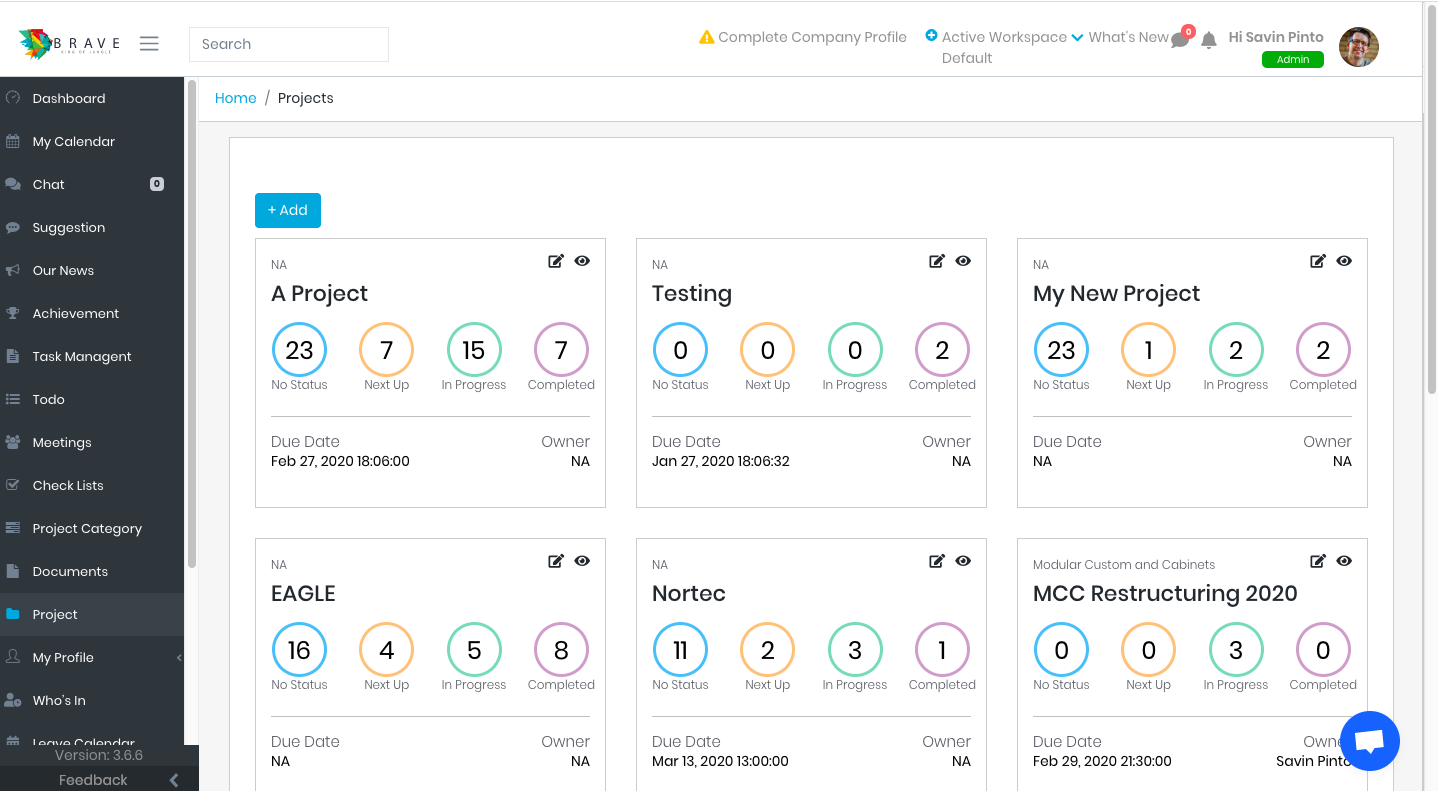The image size is (1438, 791).
Task: Click the Chat bubbles icon in sidebar
Action: (x=13, y=184)
